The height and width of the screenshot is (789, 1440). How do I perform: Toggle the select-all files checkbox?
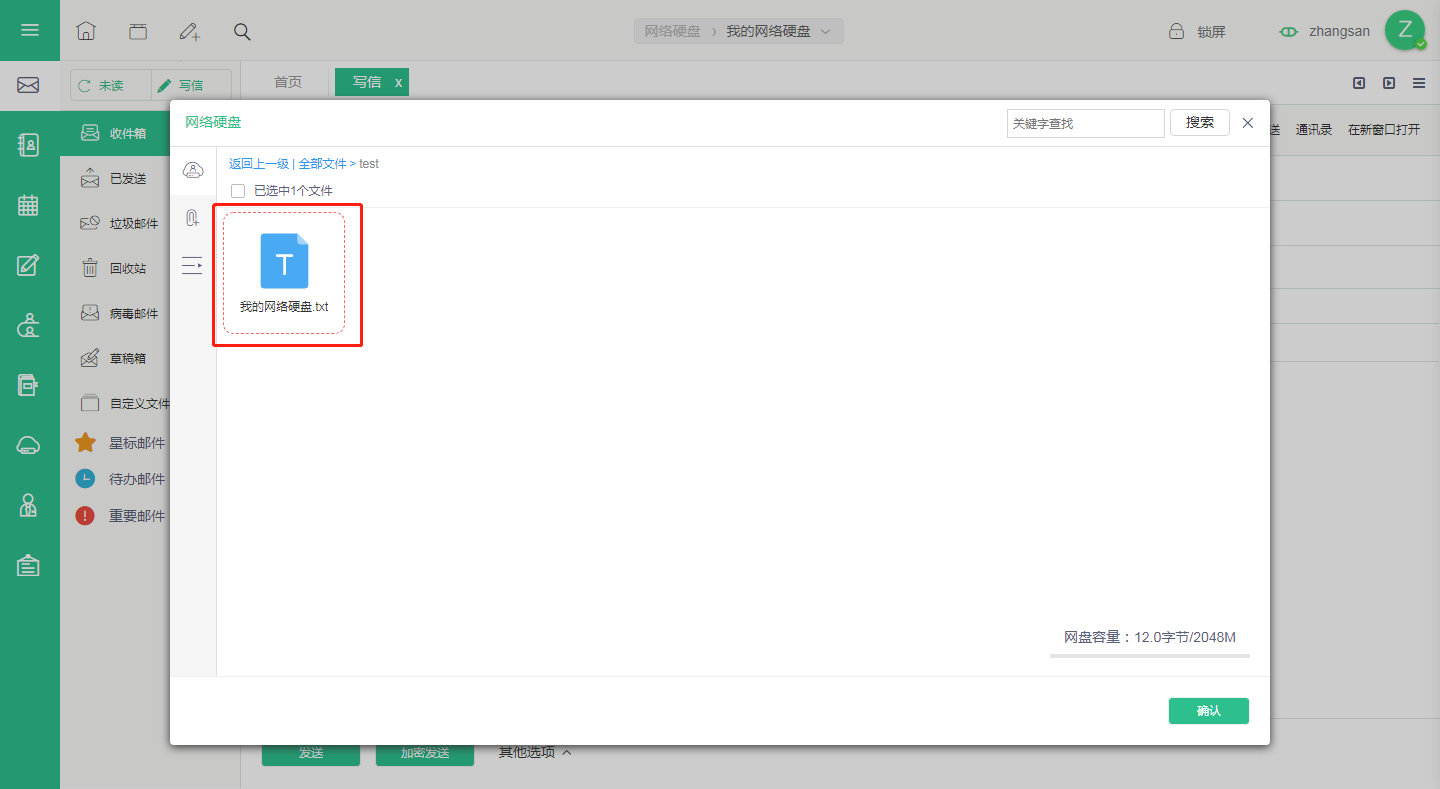pyautogui.click(x=238, y=190)
